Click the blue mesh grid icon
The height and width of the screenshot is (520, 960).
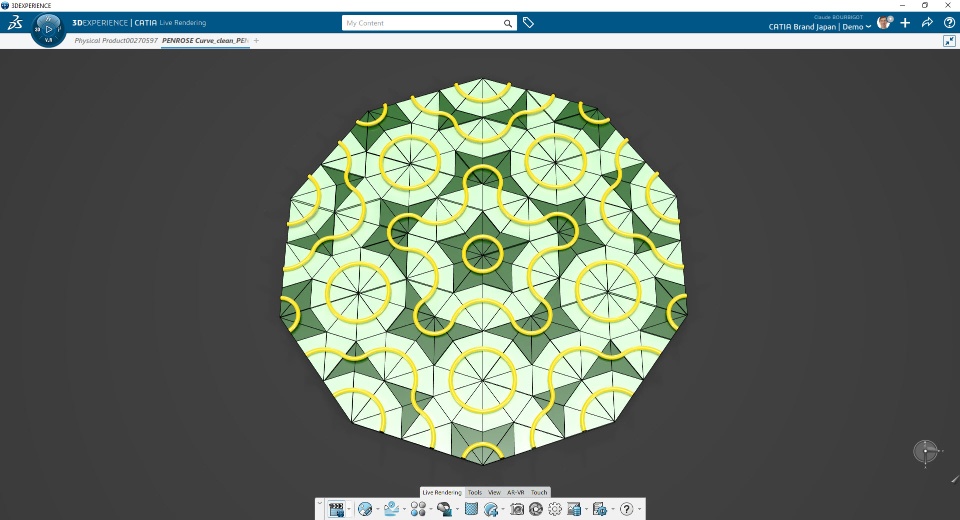pos(471,509)
